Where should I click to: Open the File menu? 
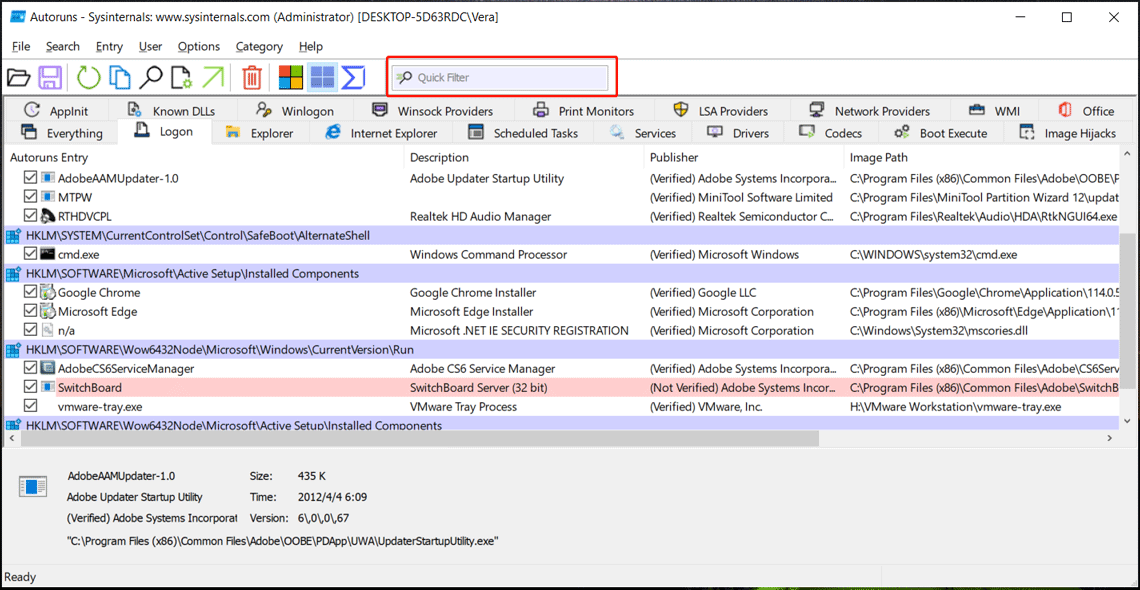point(21,46)
